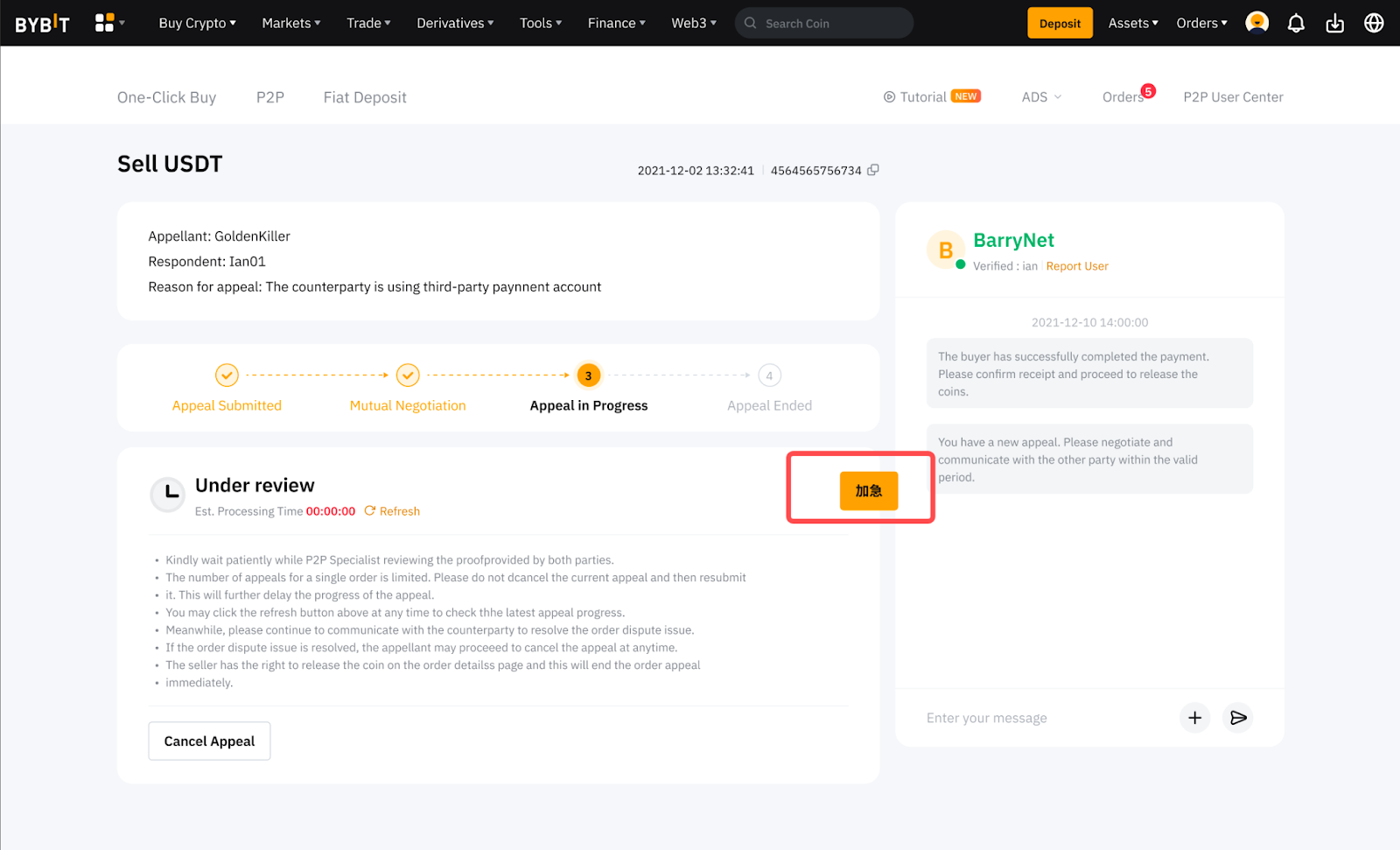Open the language globe icon

1374,24
